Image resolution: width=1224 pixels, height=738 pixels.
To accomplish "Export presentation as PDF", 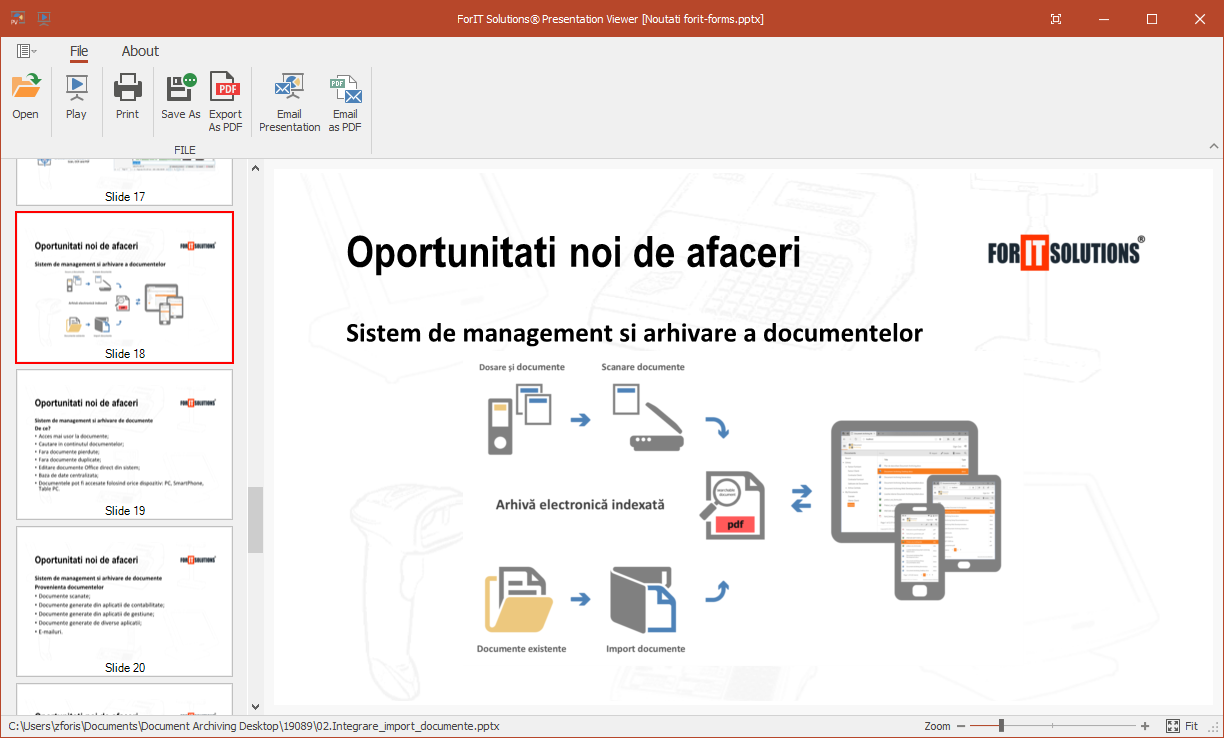I will point(225,102).
